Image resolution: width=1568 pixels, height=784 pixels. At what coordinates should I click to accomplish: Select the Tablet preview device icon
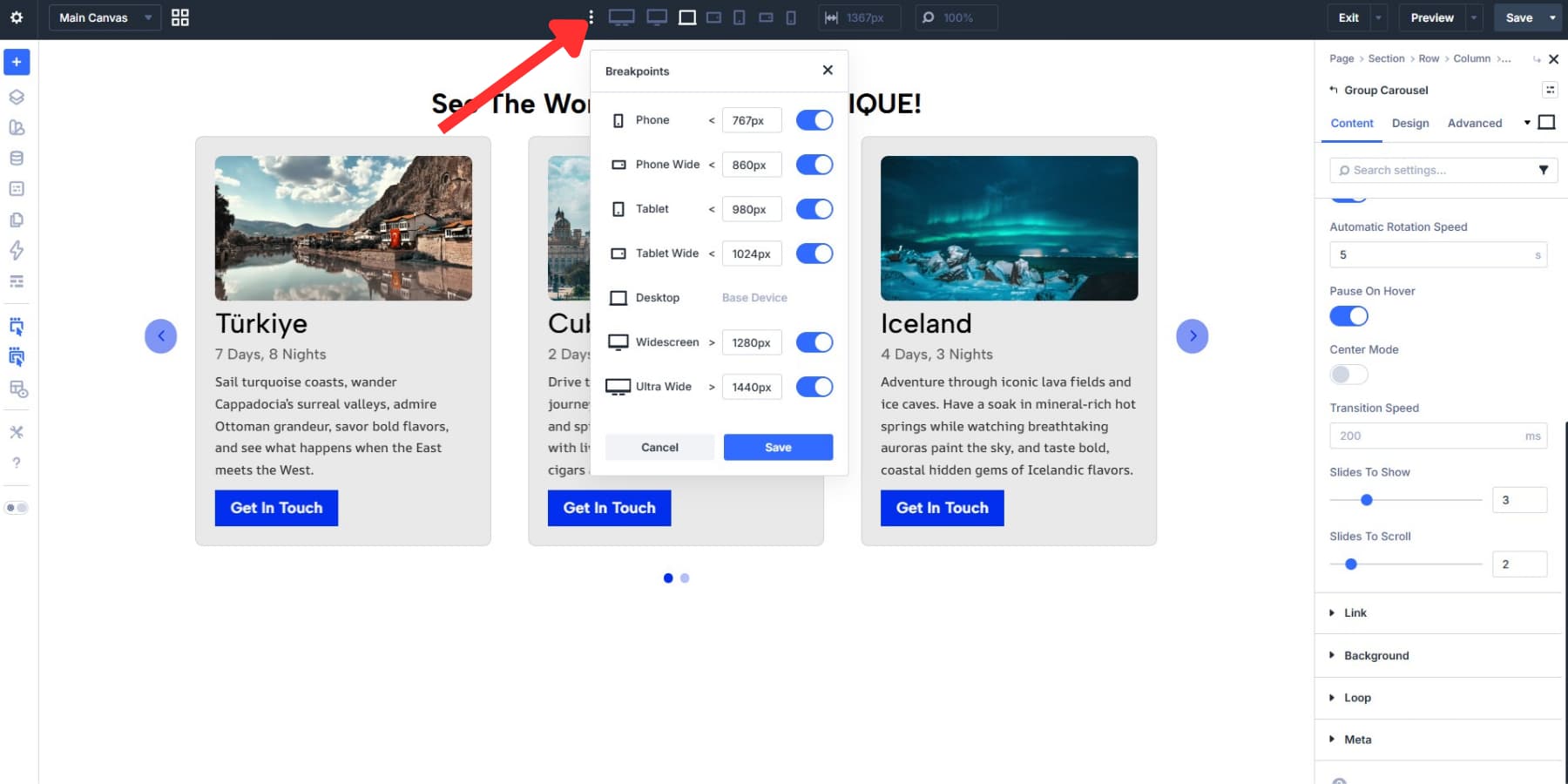[738, 17]
